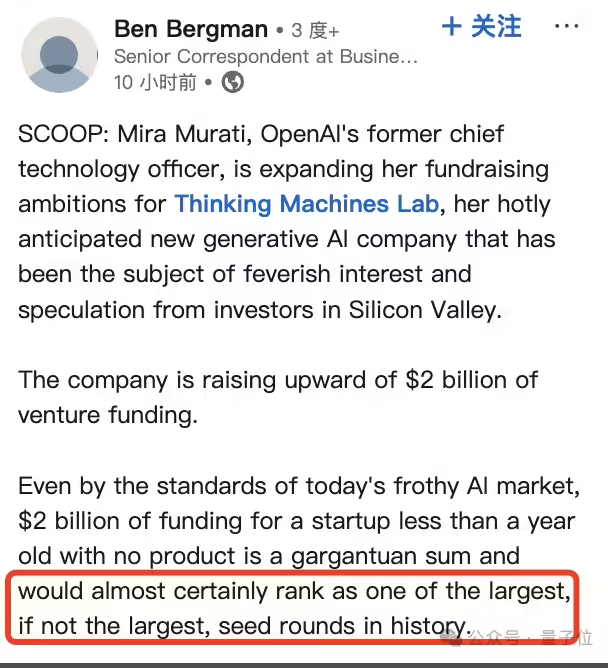
Task: Click the Ben Bergman author name
Action: 191,29
